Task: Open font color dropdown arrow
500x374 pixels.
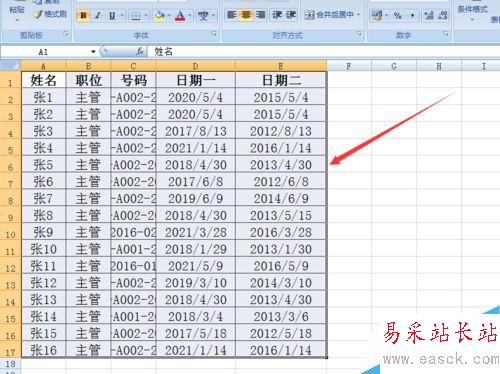Action: (190, 16)
